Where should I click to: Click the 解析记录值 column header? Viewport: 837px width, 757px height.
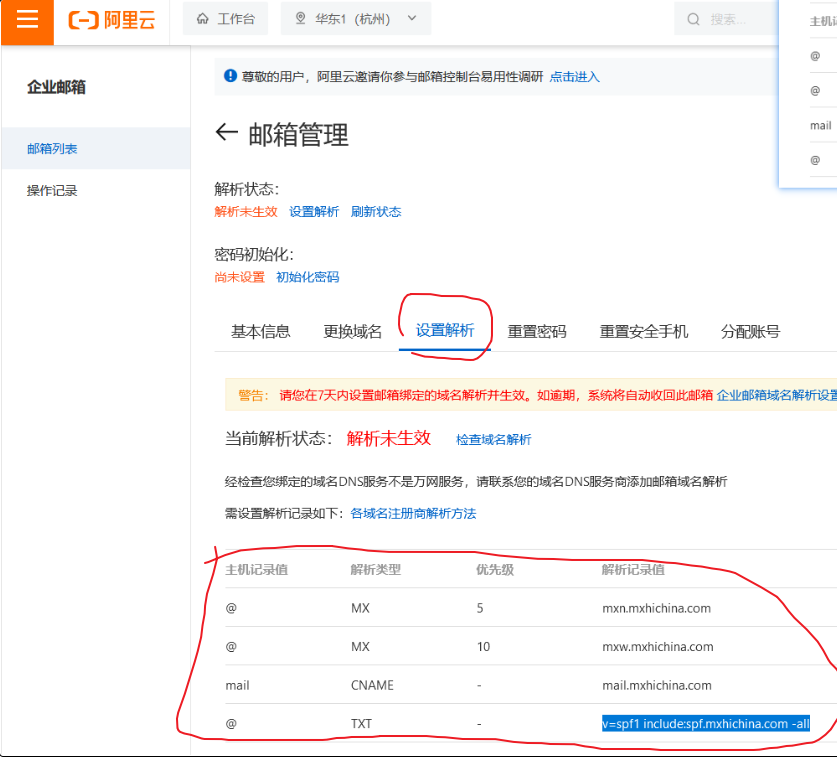click(x=633, y=570)
